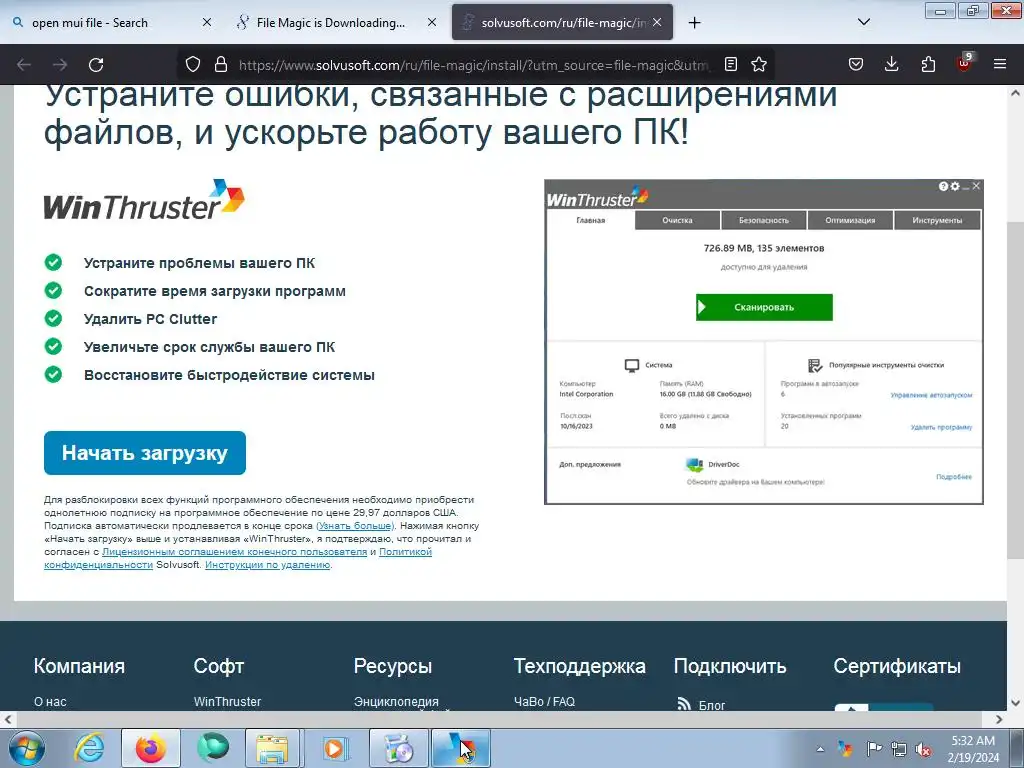Open the 'Блог' footer link
Screen dimensions: 1024x768
[x=712, y=705]
